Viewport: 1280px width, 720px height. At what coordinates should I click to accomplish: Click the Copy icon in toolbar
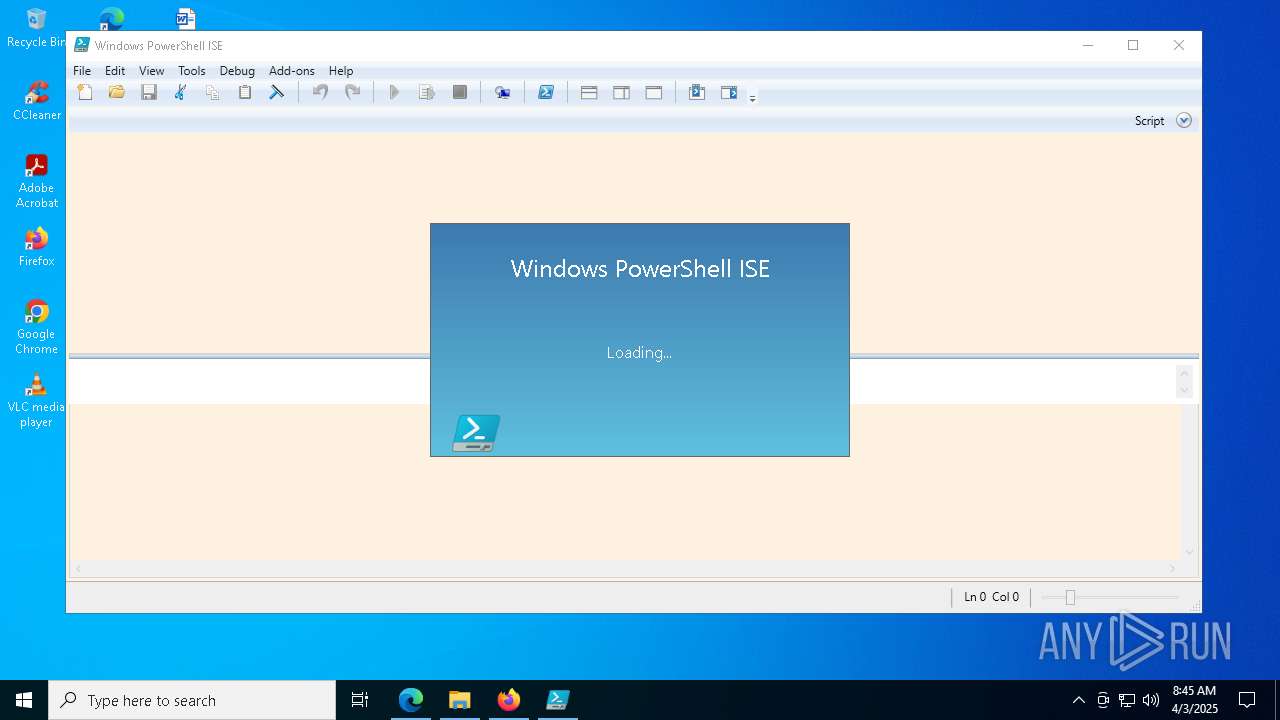click(213, 93)
